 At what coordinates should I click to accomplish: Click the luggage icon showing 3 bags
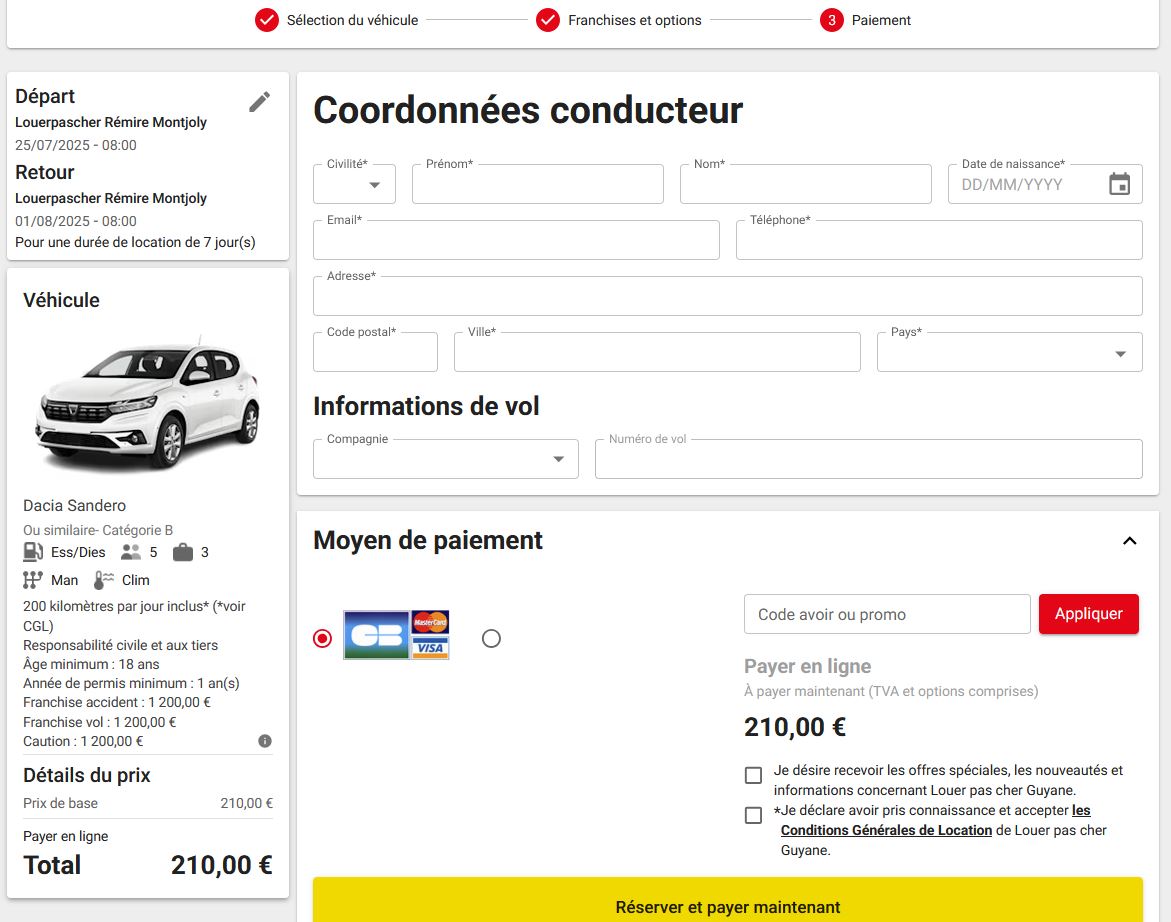point(184,551)
